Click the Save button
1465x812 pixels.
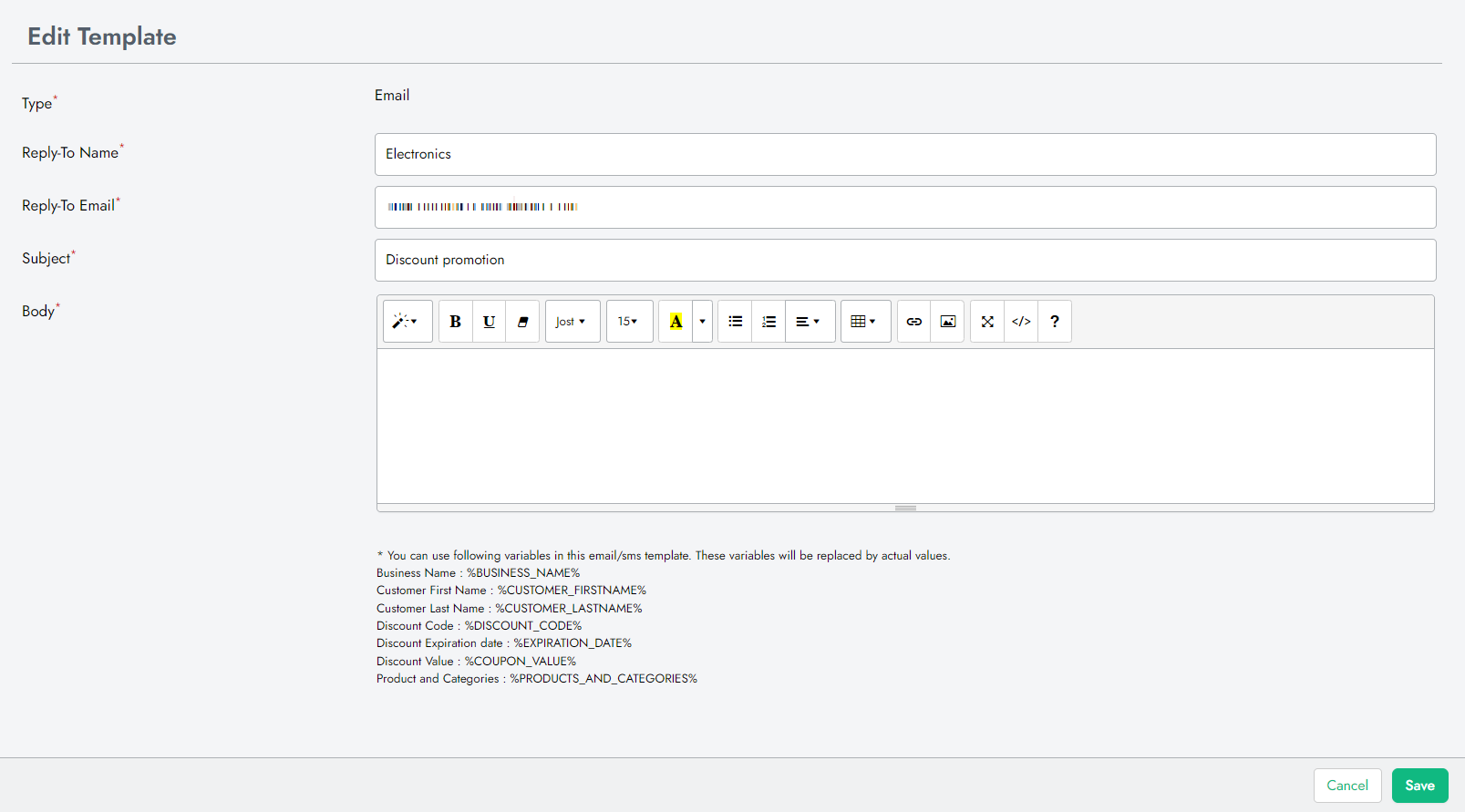(x=1419, y=786)
